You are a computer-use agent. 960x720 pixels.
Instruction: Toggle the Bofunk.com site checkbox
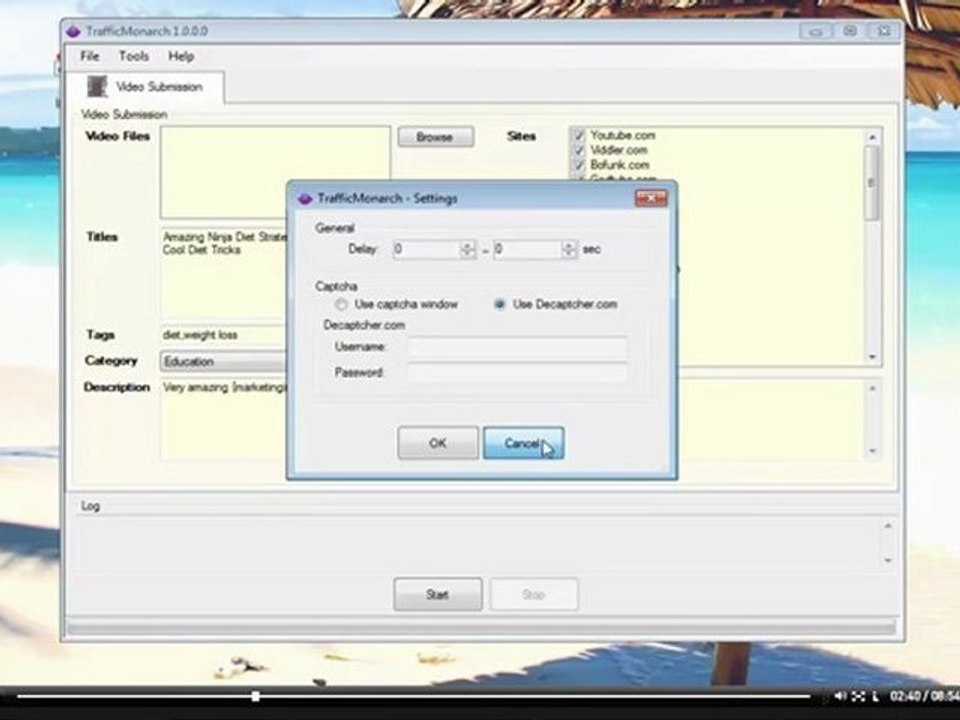[x=579, y=165]
